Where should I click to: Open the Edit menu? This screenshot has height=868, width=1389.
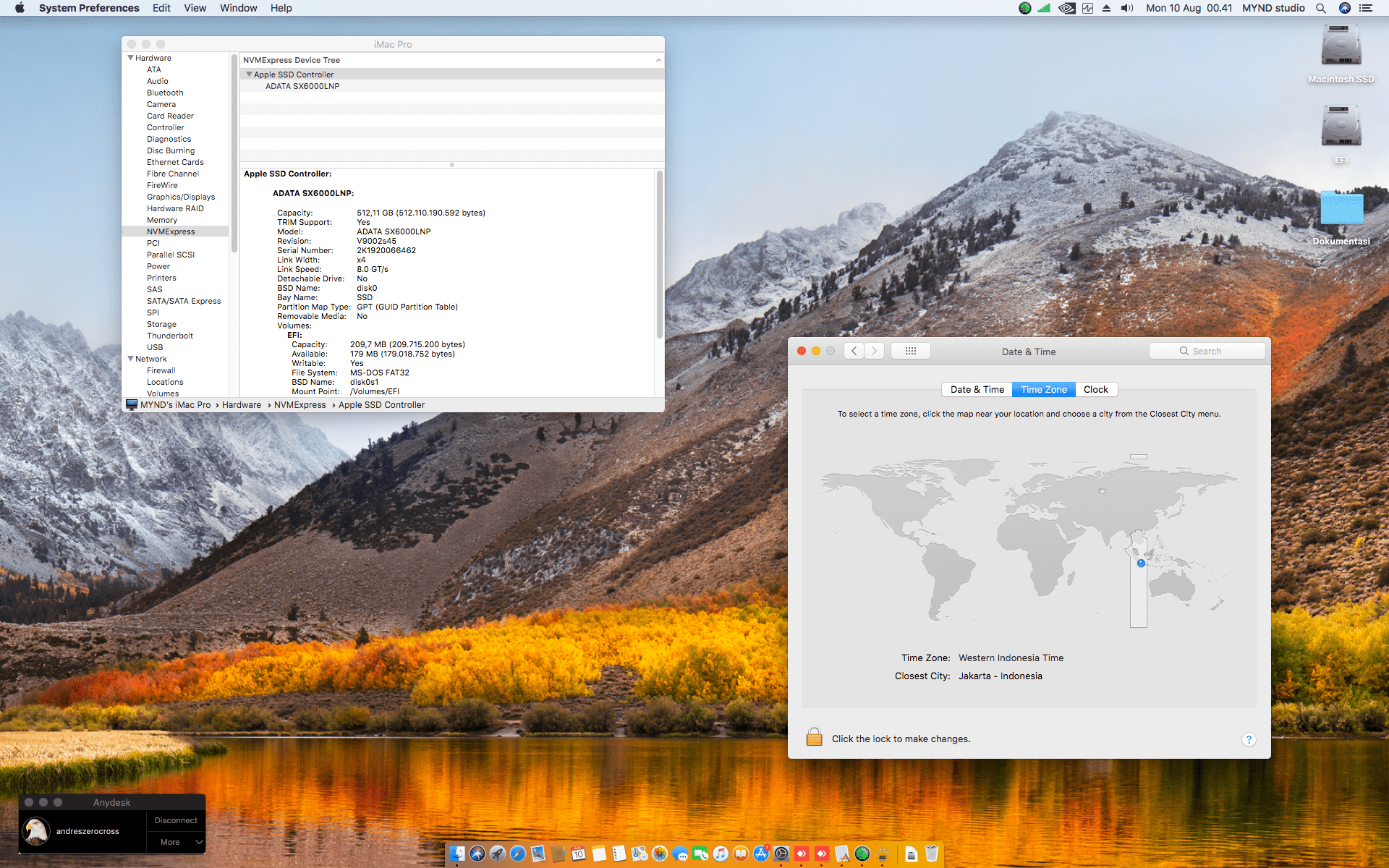[x=161, y=8]
